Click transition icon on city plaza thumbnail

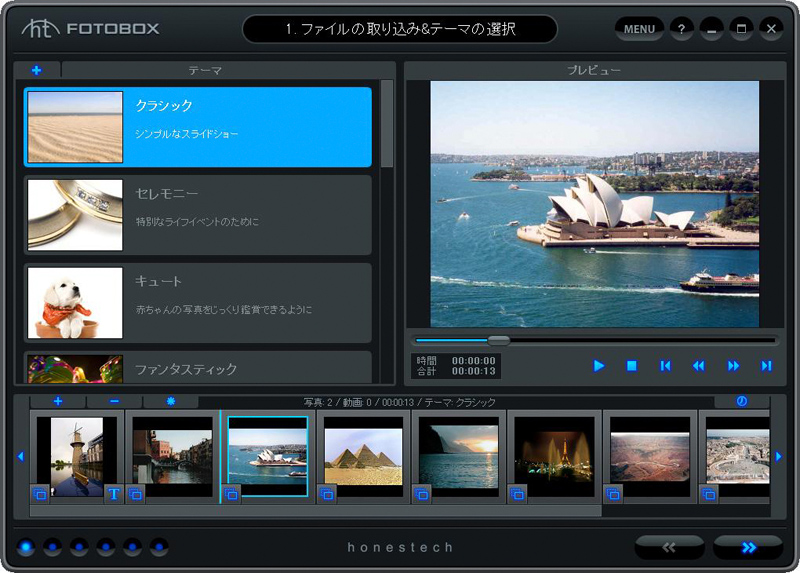pos(709,494)
